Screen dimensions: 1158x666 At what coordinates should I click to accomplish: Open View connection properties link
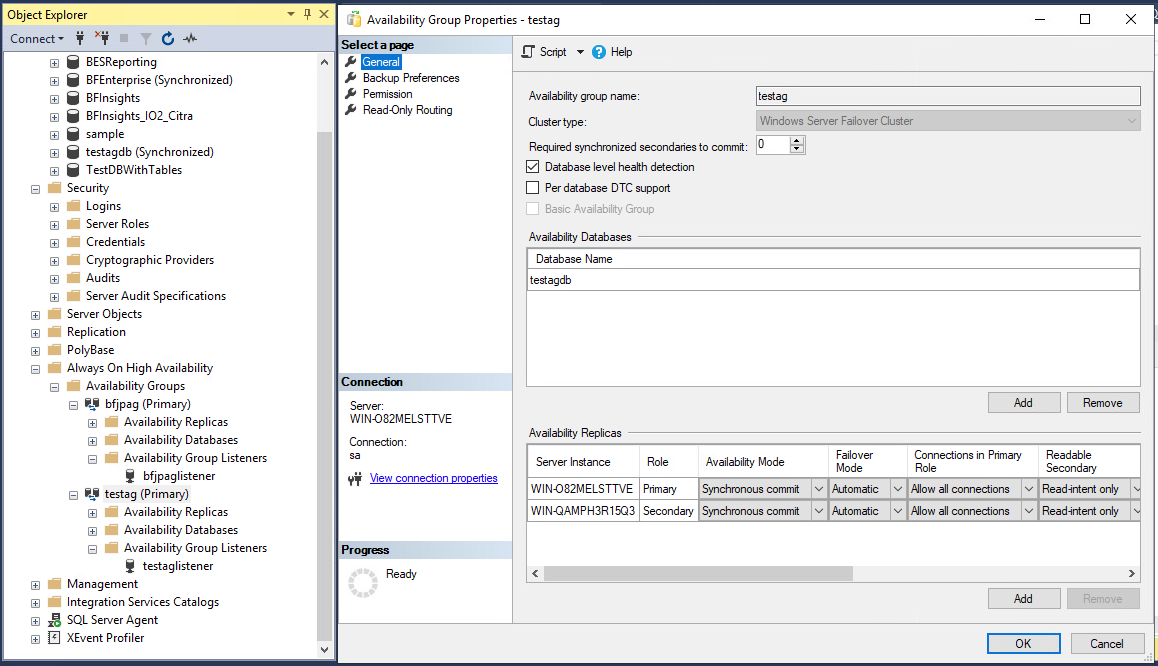[x=433, y=478]
